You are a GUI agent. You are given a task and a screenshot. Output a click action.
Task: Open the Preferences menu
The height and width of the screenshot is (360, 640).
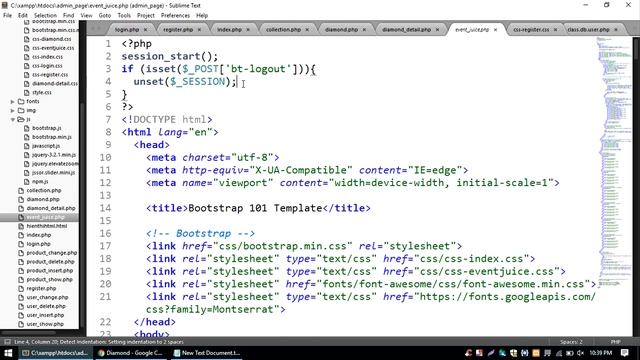coord(175,15)
